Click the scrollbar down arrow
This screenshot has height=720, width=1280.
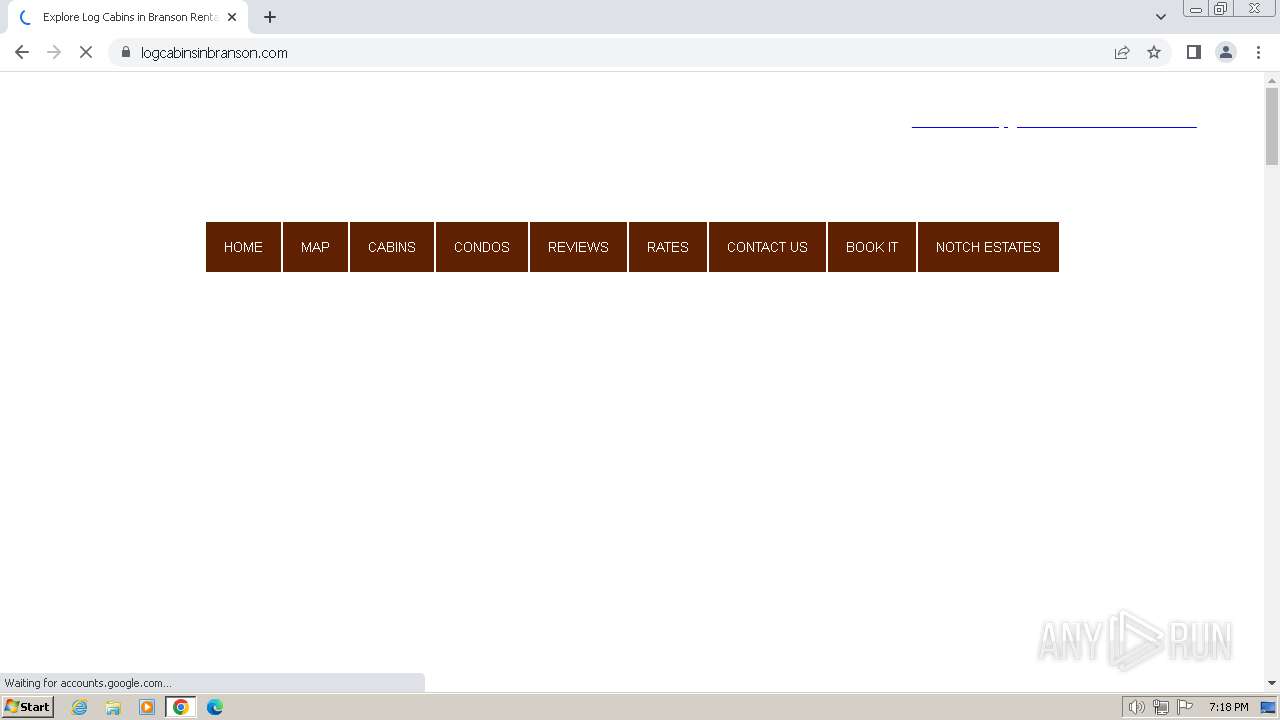1272,683
